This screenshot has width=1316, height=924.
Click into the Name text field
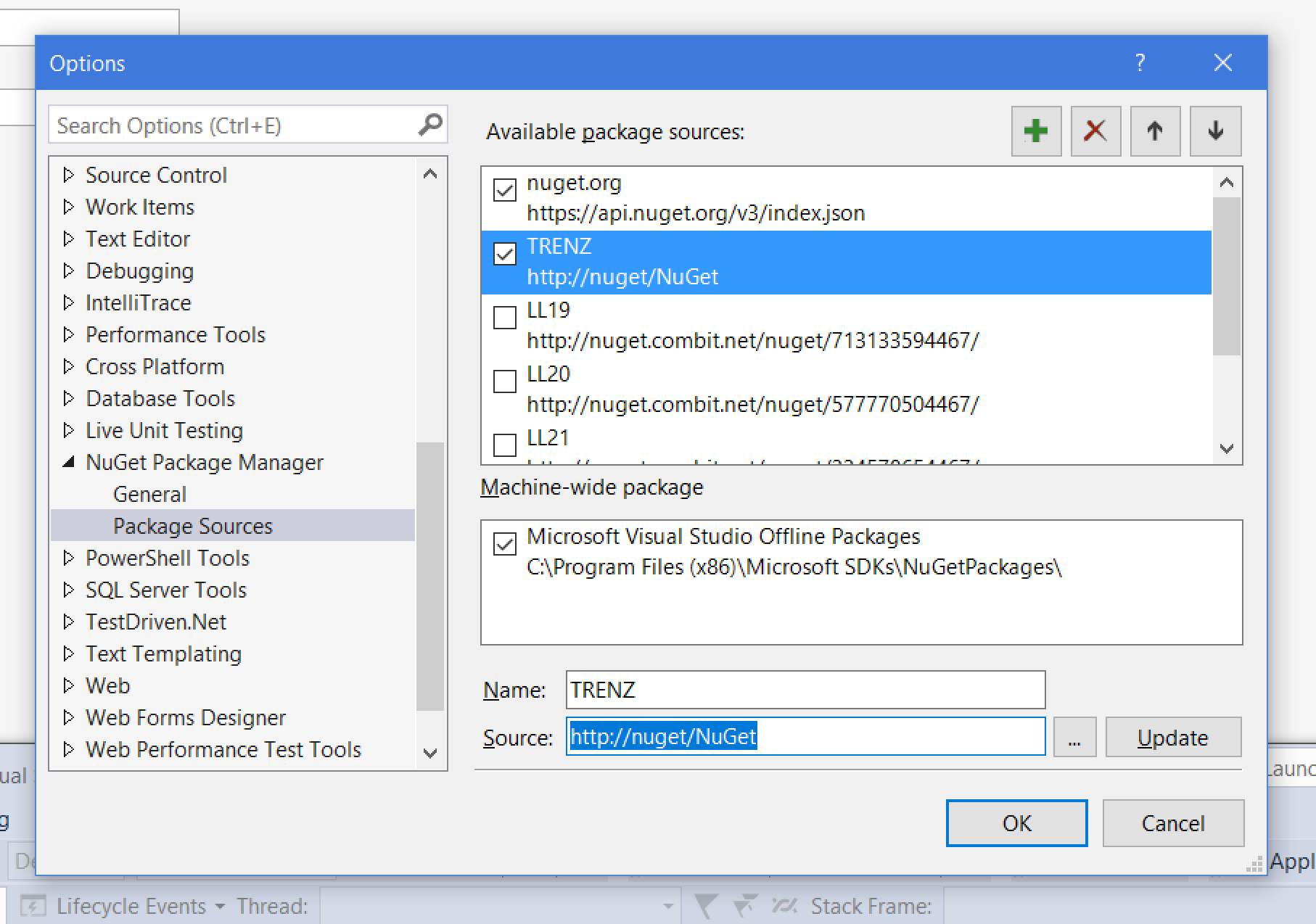tap(805, 690)
